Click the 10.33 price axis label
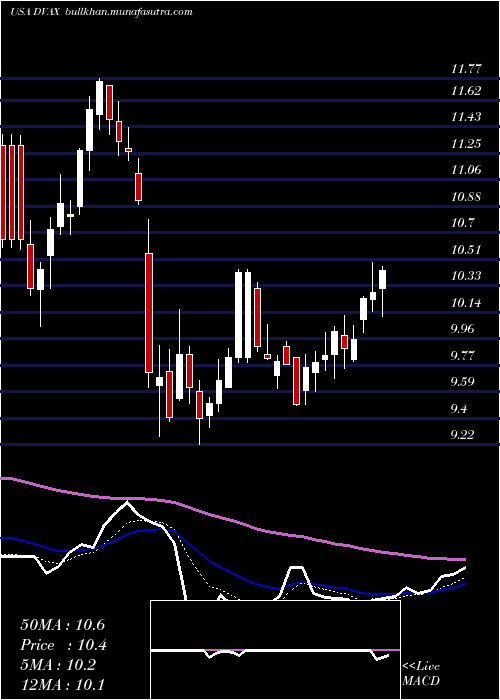The image size is (500, 700). (x=466, y=276)
